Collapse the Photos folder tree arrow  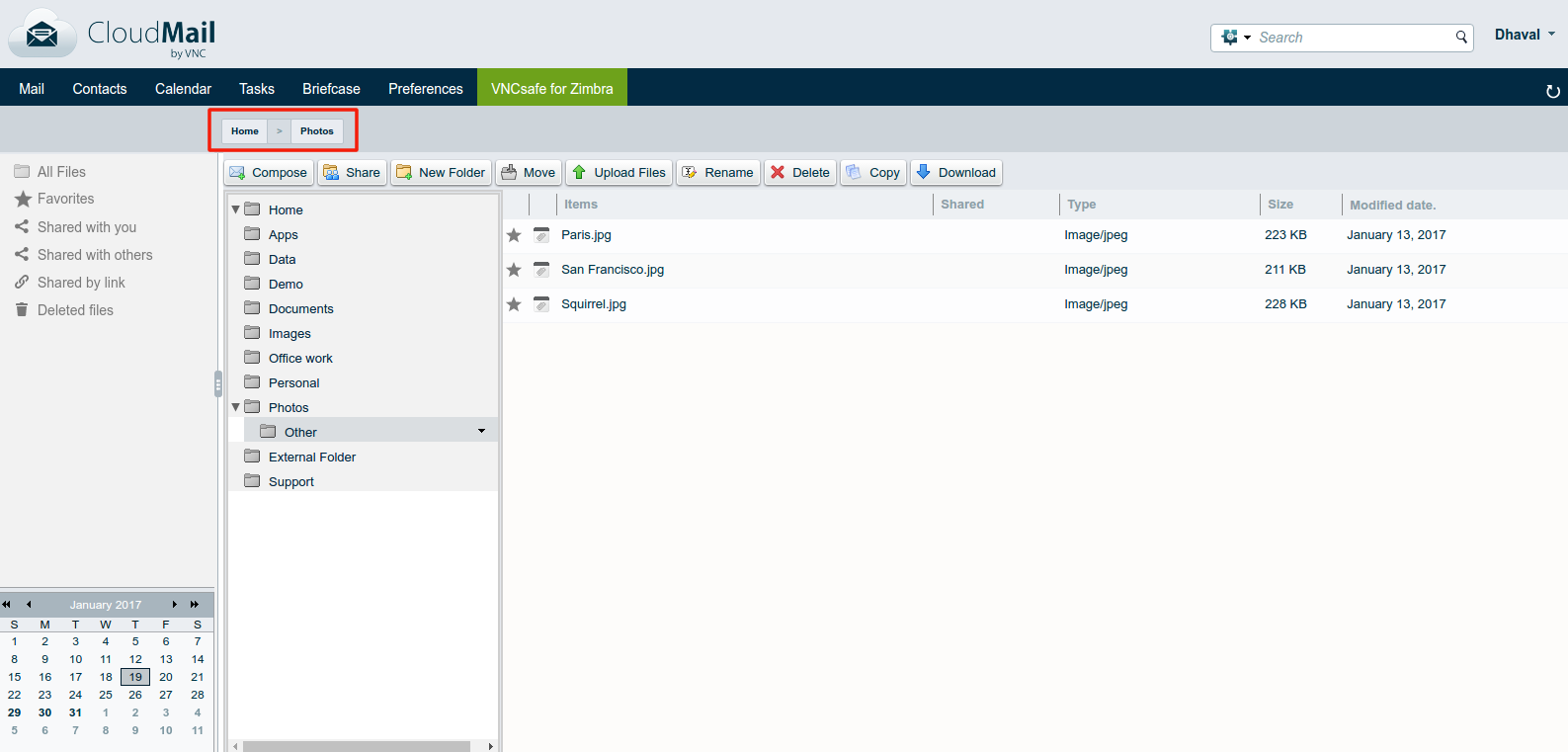235,407
